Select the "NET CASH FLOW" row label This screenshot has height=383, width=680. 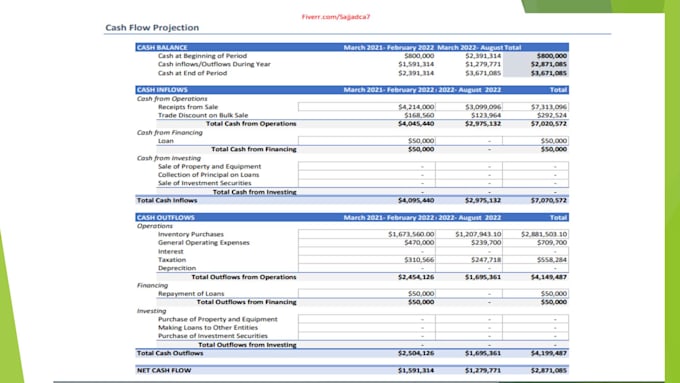tap(164, 370)
